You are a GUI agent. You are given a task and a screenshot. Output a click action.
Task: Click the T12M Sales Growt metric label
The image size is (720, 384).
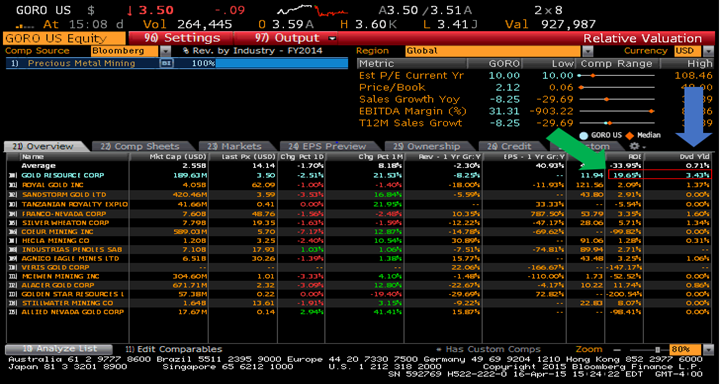pos(411,123)
